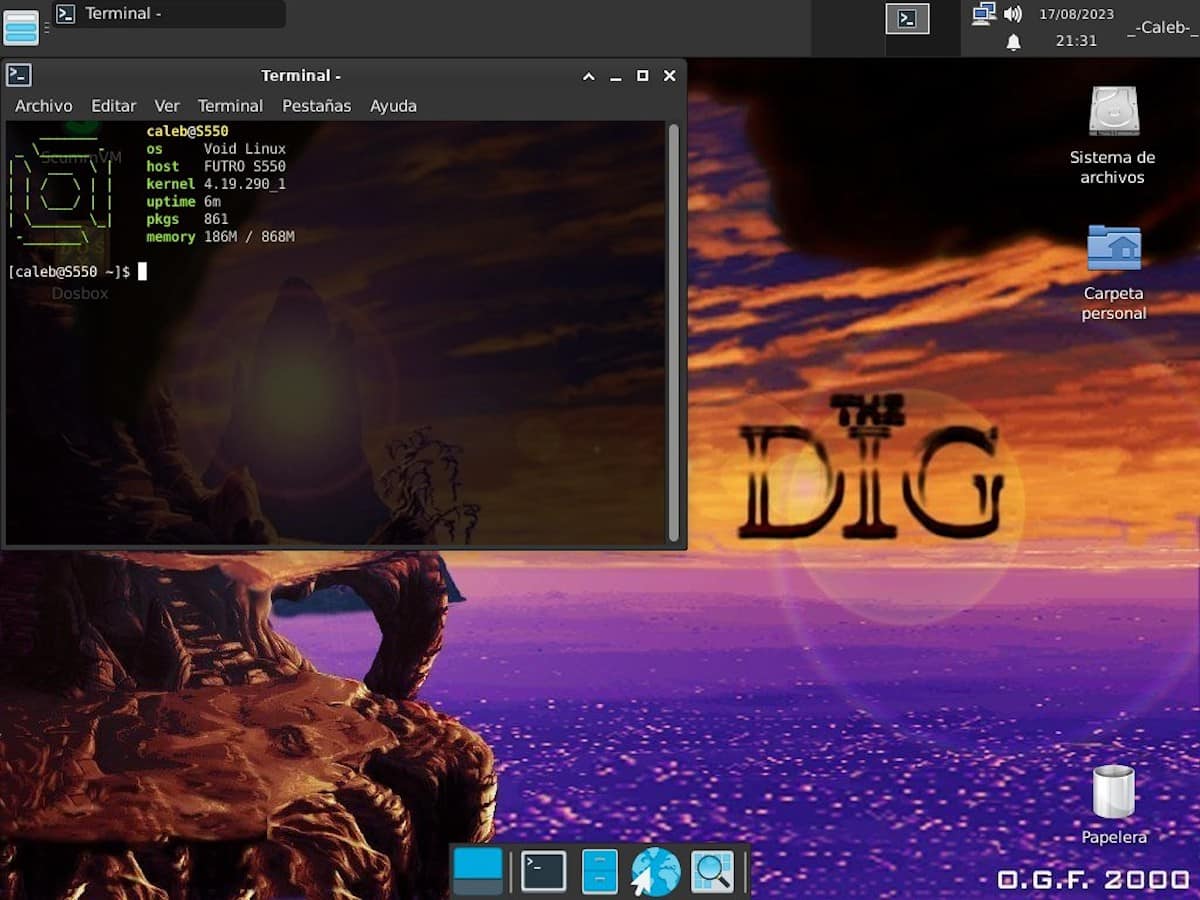Open the network connection tray icon

click(x=984, y=14)
